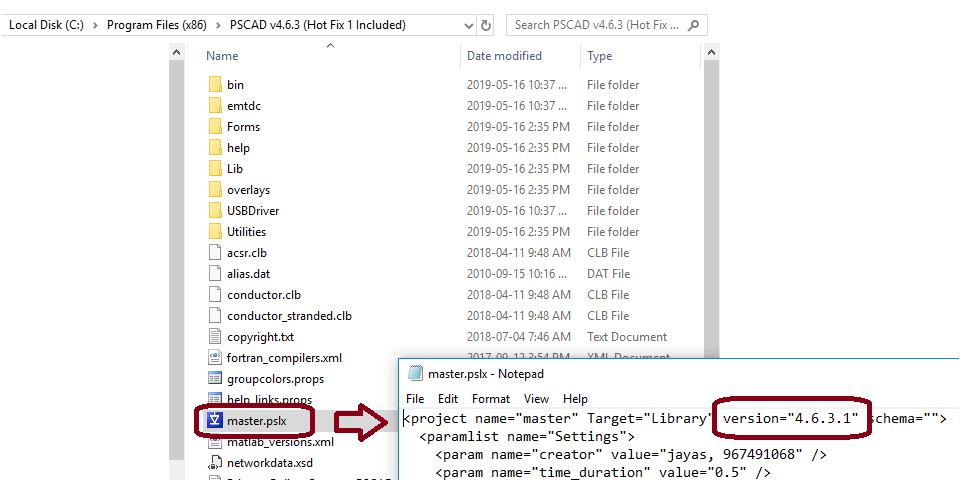Image resolution: width=976 pixels, height=484 pixels.
Task: Click Text Document type of copyright.txt
Action: [627, 337]
